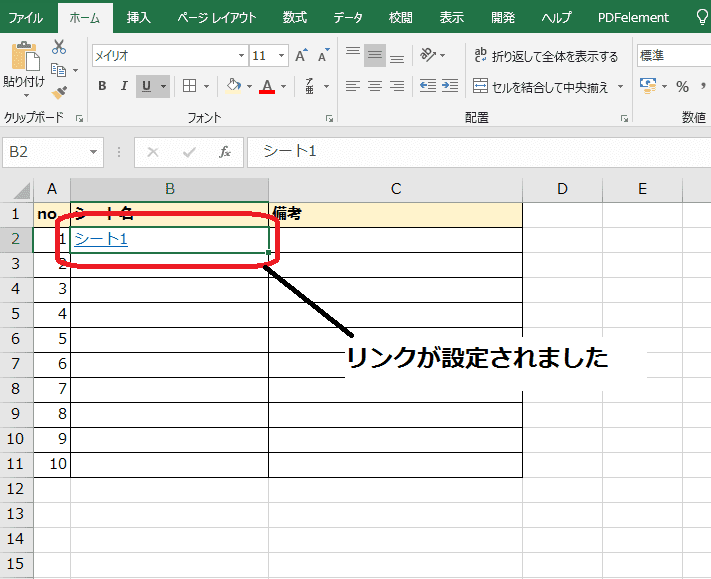Center text horizontally
Screen dimensions: 711x579
coord(375,86)
